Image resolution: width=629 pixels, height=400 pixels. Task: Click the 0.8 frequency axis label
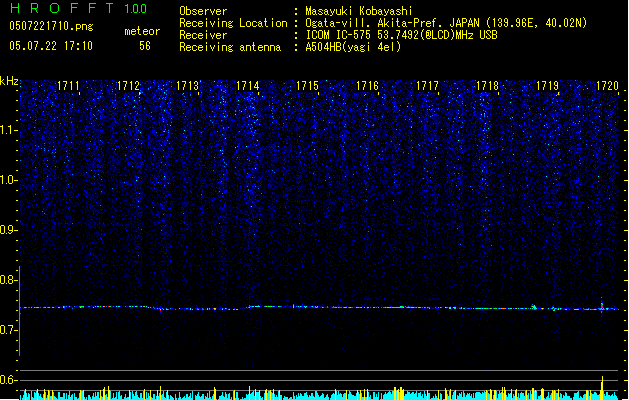[8, 280]
